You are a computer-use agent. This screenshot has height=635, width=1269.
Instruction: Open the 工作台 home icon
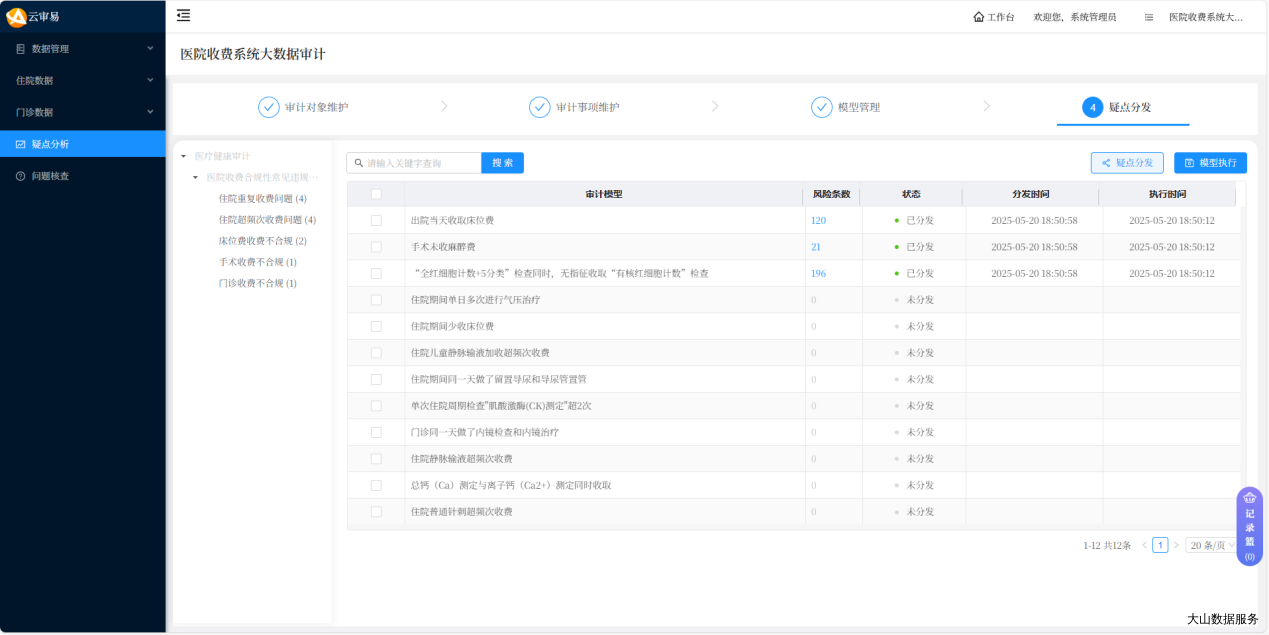pos(978,17)
